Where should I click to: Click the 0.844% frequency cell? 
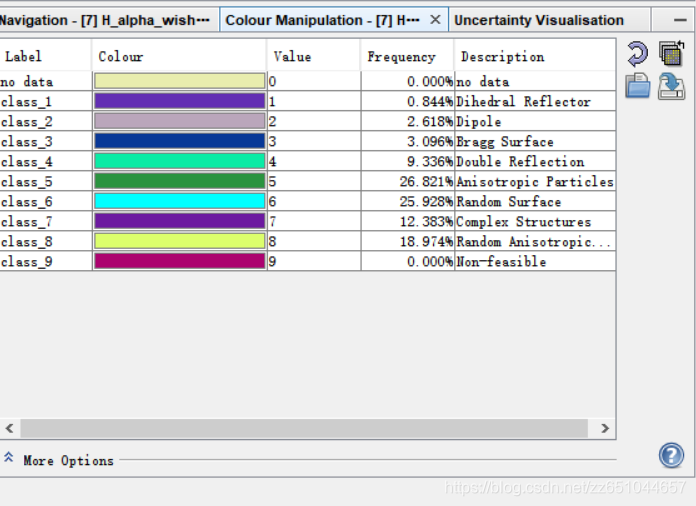pos(408,101)
